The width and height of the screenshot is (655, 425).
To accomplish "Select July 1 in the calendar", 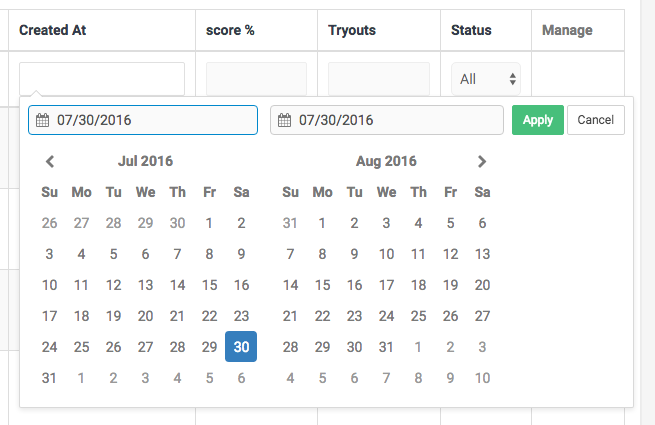I will pyautogui.click(x=209, y=223).
